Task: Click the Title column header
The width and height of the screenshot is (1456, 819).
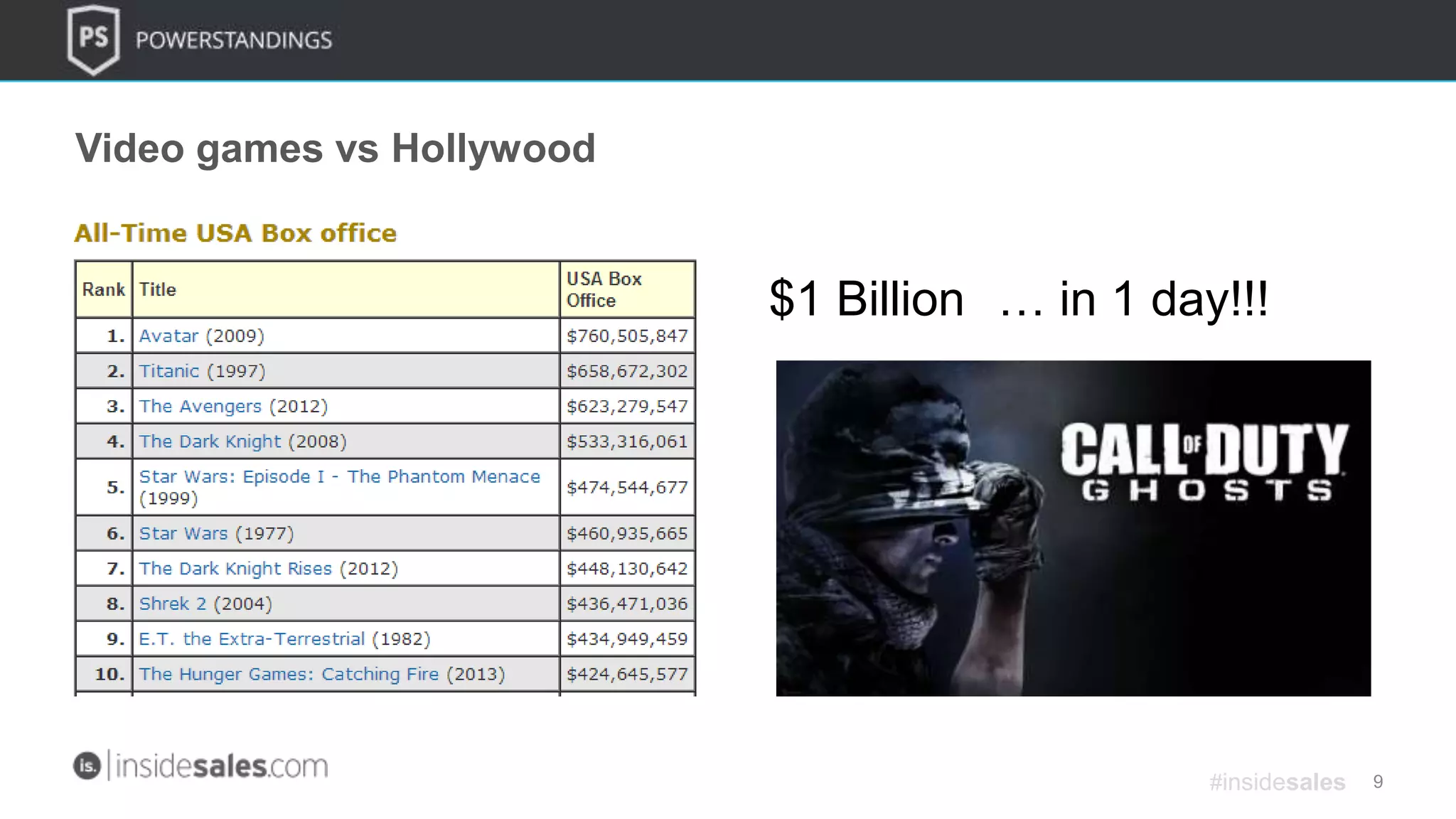Action: [x=346, y=289]
